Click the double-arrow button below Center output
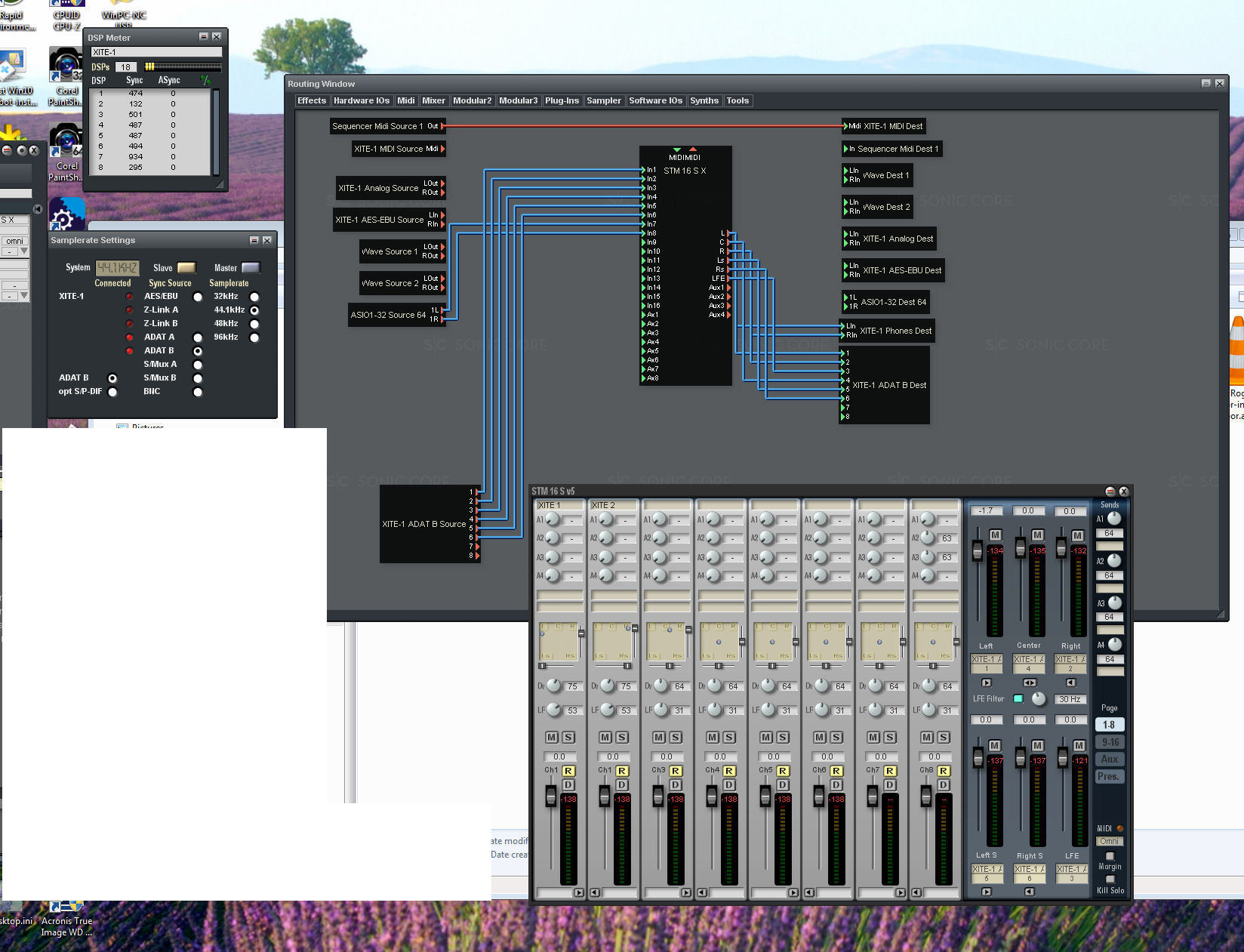 tap(1030, 682)
